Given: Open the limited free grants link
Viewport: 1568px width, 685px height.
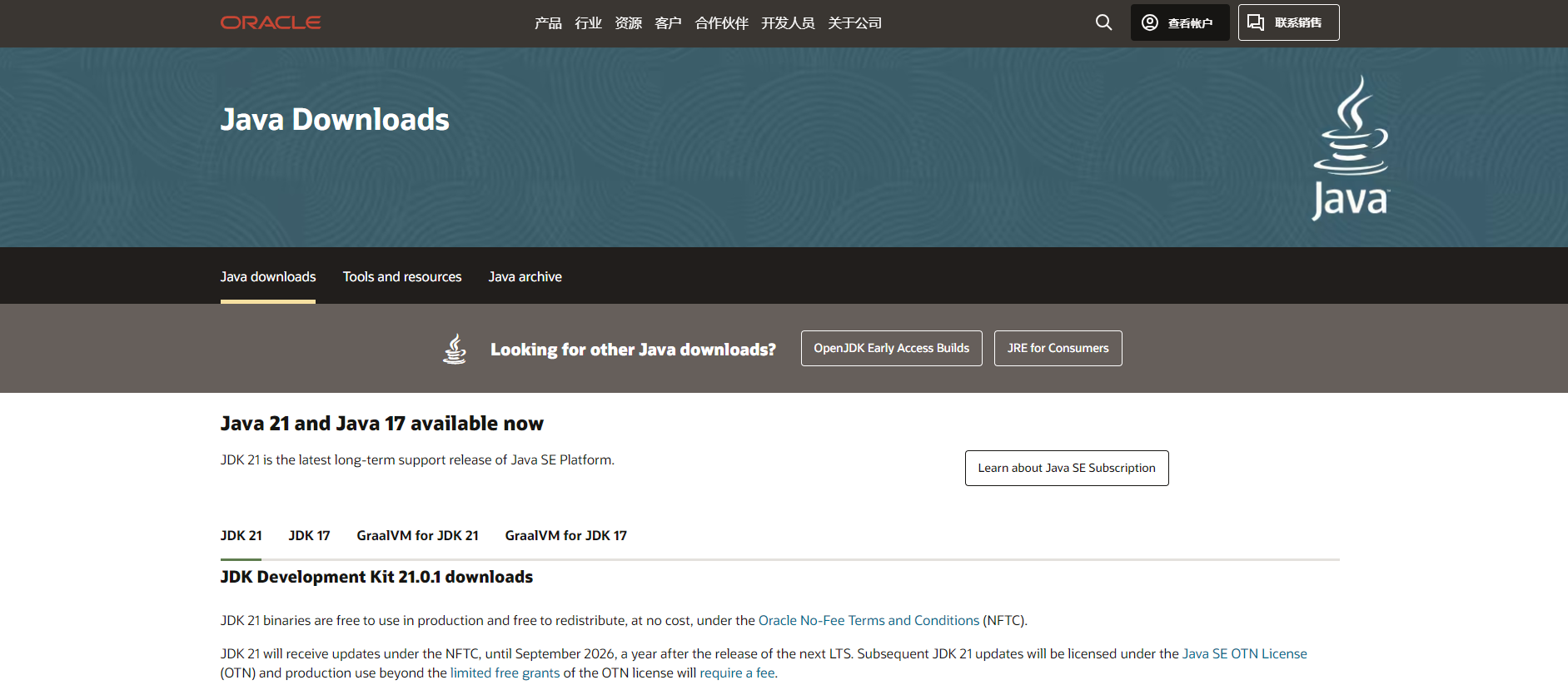Looking at the screenshot, I should [x=505, y=673].
